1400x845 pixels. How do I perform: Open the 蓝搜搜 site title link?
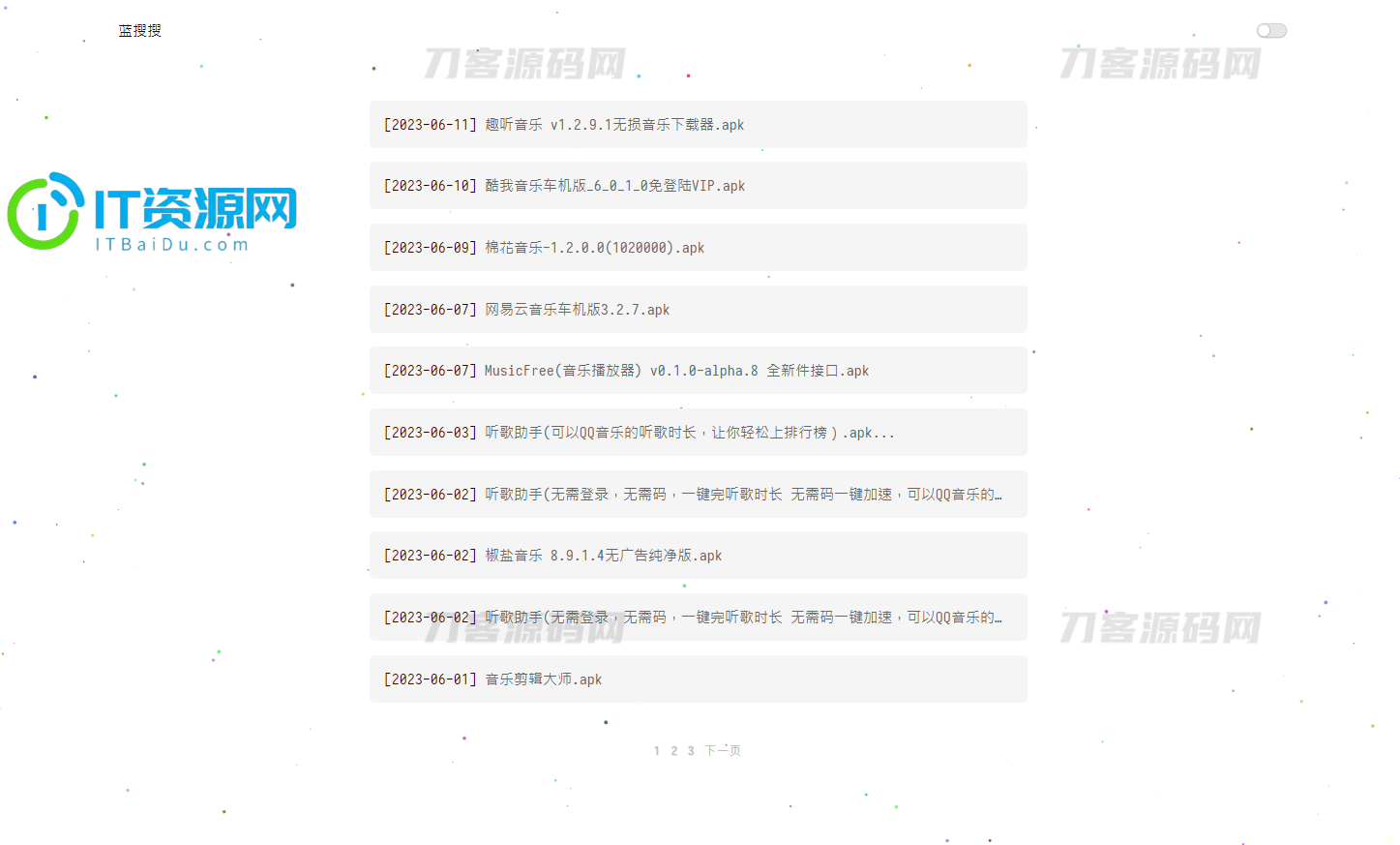(x=140, y=31)
